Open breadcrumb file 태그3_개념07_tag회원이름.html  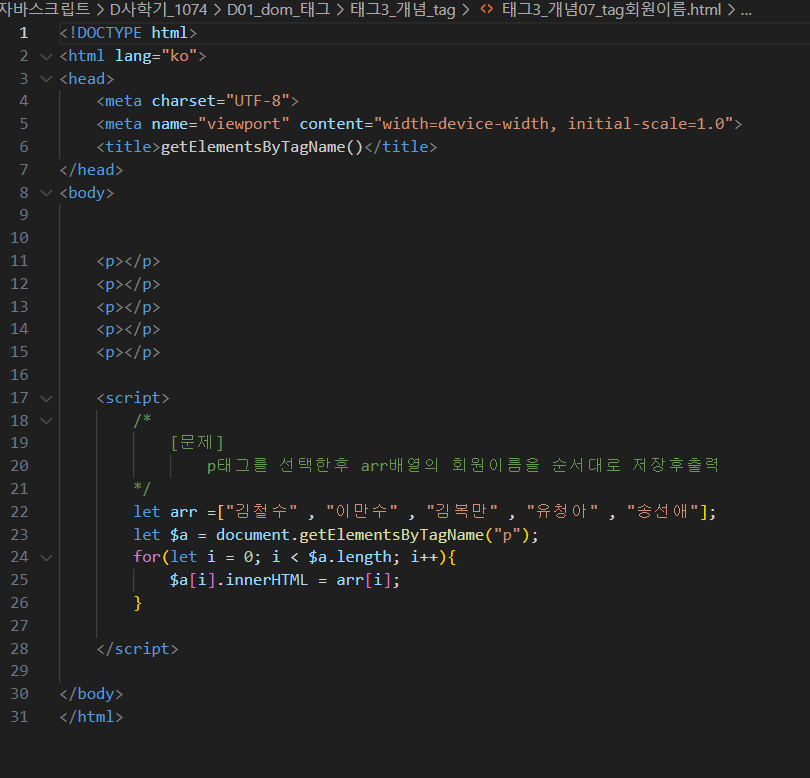pyautogui.click(x=611, y=9)
